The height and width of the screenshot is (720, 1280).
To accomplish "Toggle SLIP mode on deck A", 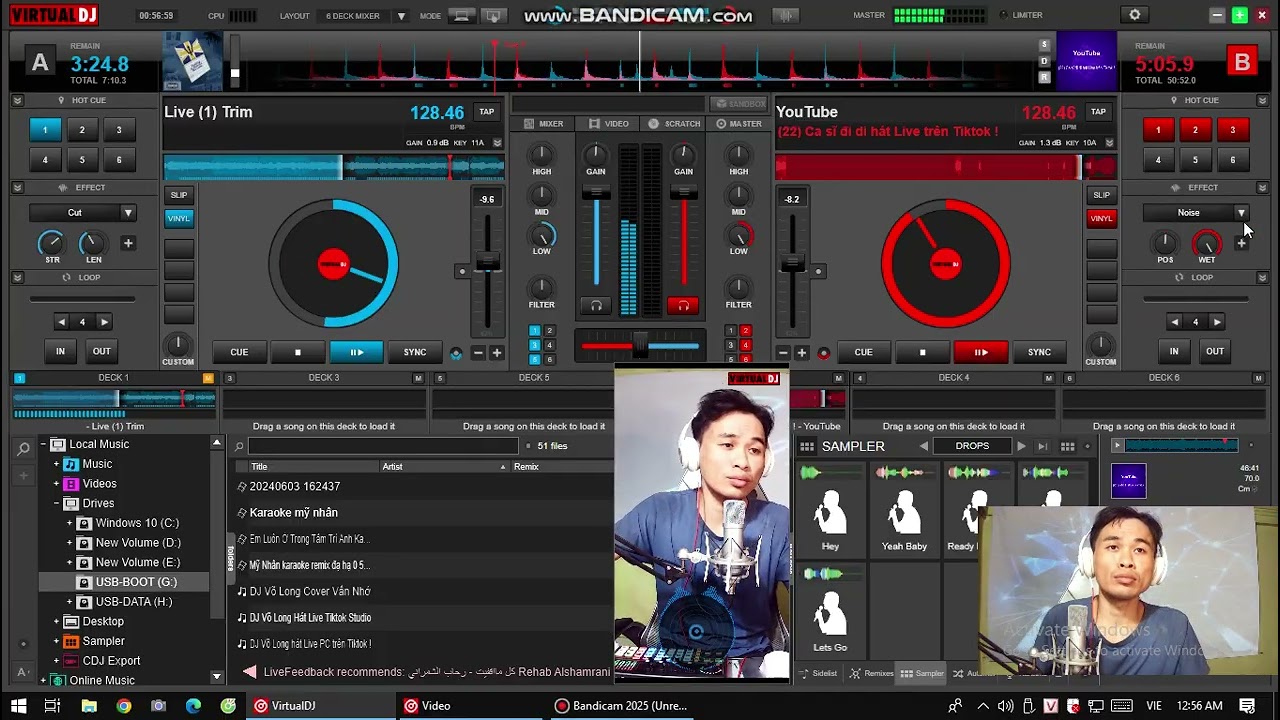I will 179,195.
